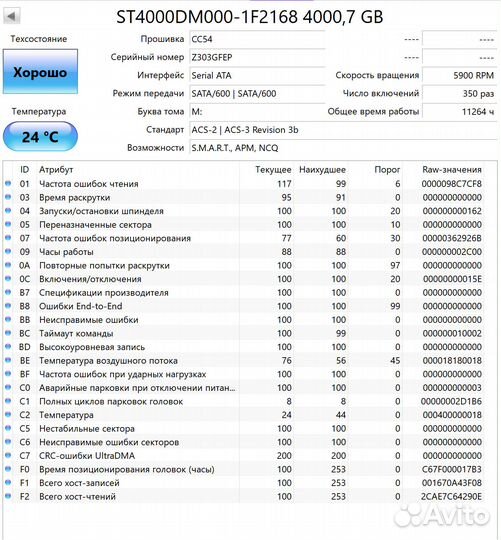The width and height of the screenshot is (501, 540).
Task: Click the status dot beside Температура воздушного потока
Action: [8, 360]
